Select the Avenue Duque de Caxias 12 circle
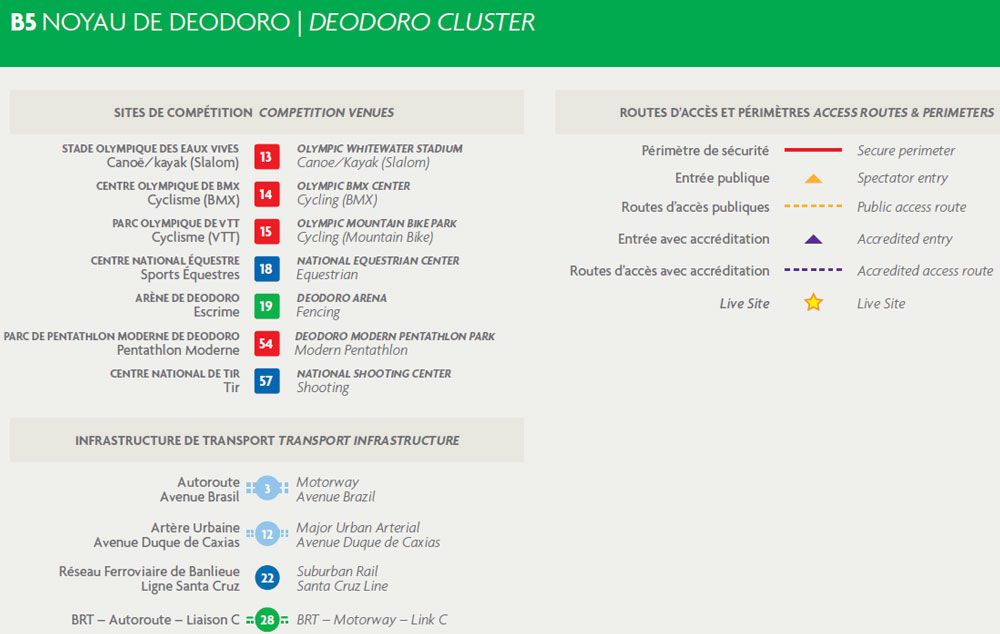1000x634 pixels. tap(267, 534)
